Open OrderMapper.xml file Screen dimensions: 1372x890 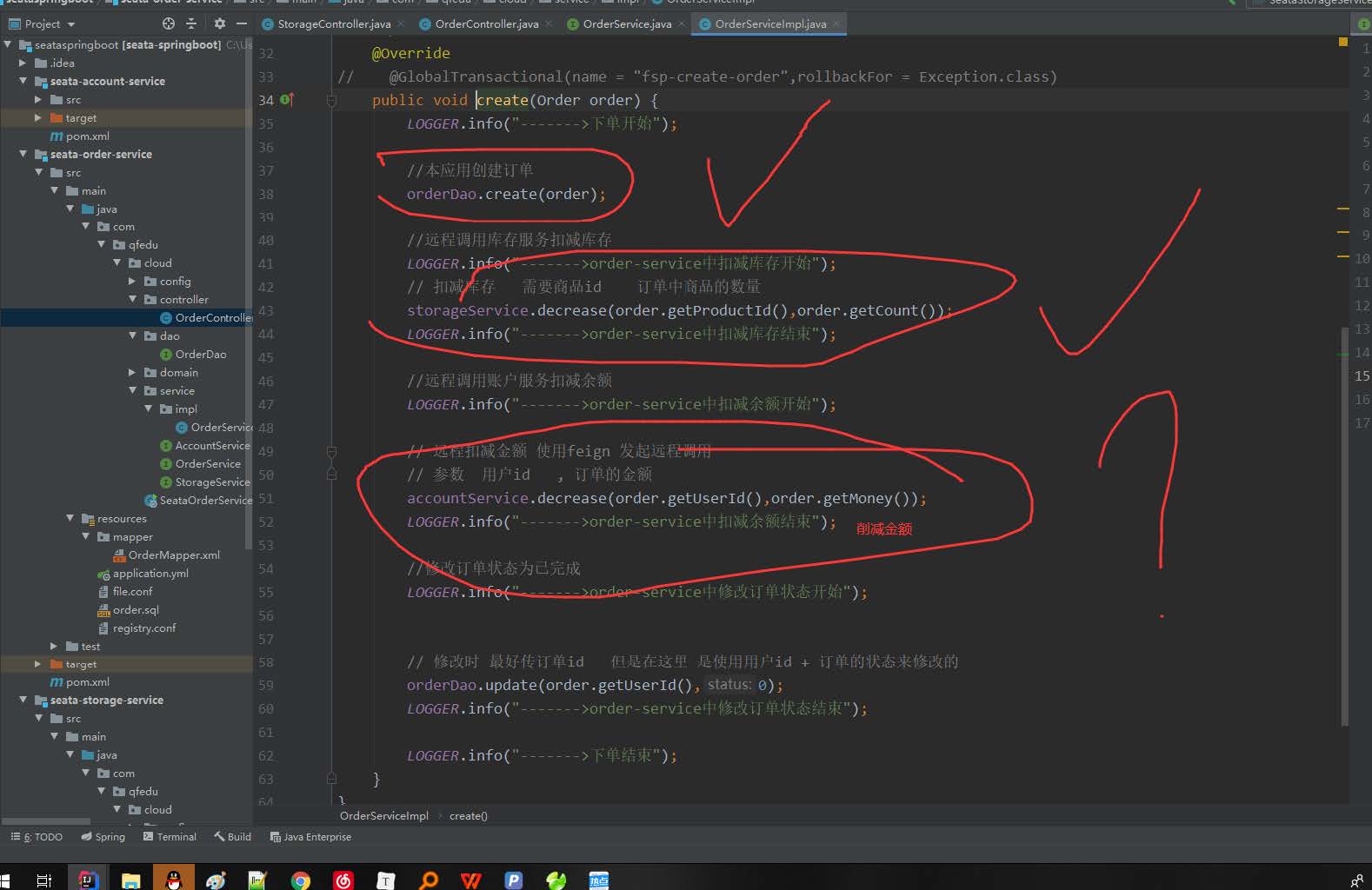point(166,555)
